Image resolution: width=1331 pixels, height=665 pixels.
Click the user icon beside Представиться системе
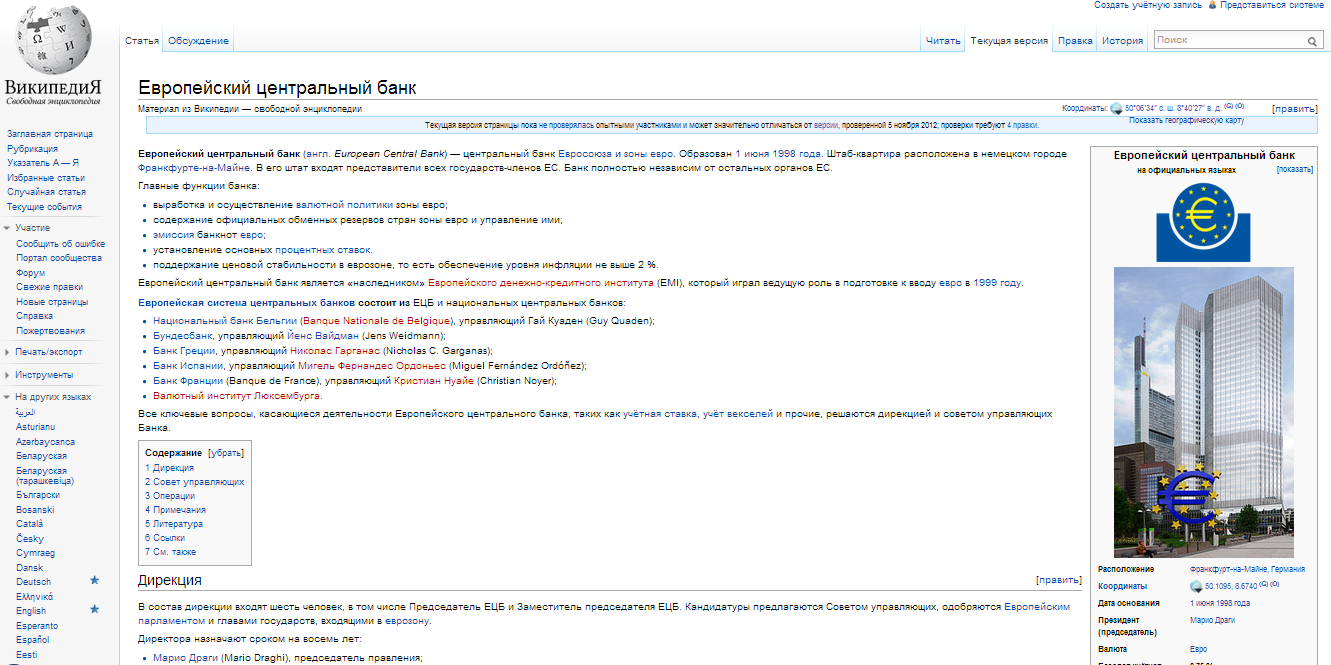[x=1212, y=5]
